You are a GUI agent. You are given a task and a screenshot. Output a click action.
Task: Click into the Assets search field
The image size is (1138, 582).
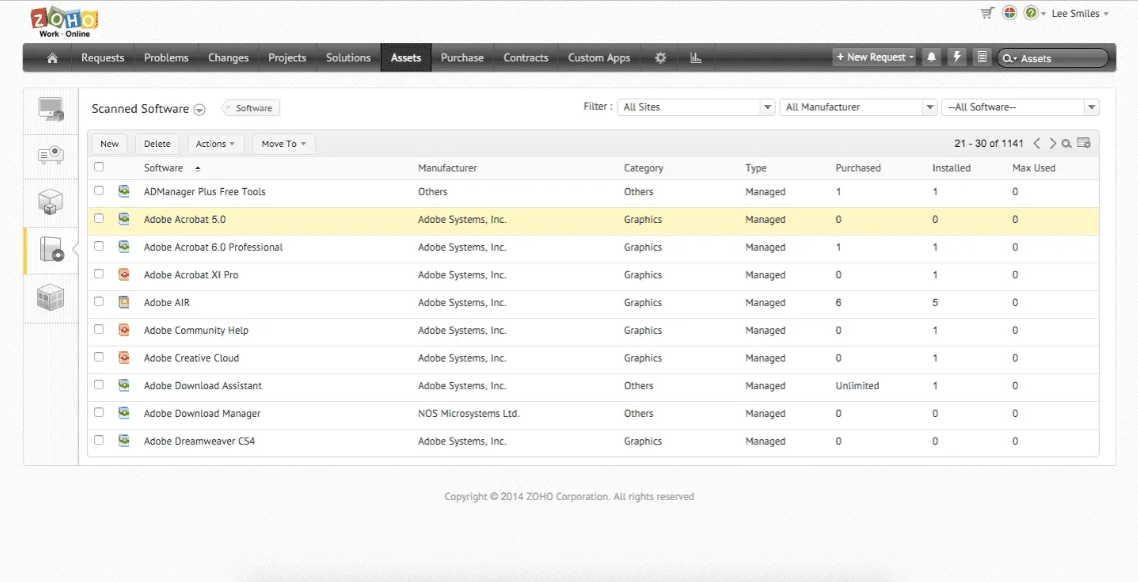1060,59
